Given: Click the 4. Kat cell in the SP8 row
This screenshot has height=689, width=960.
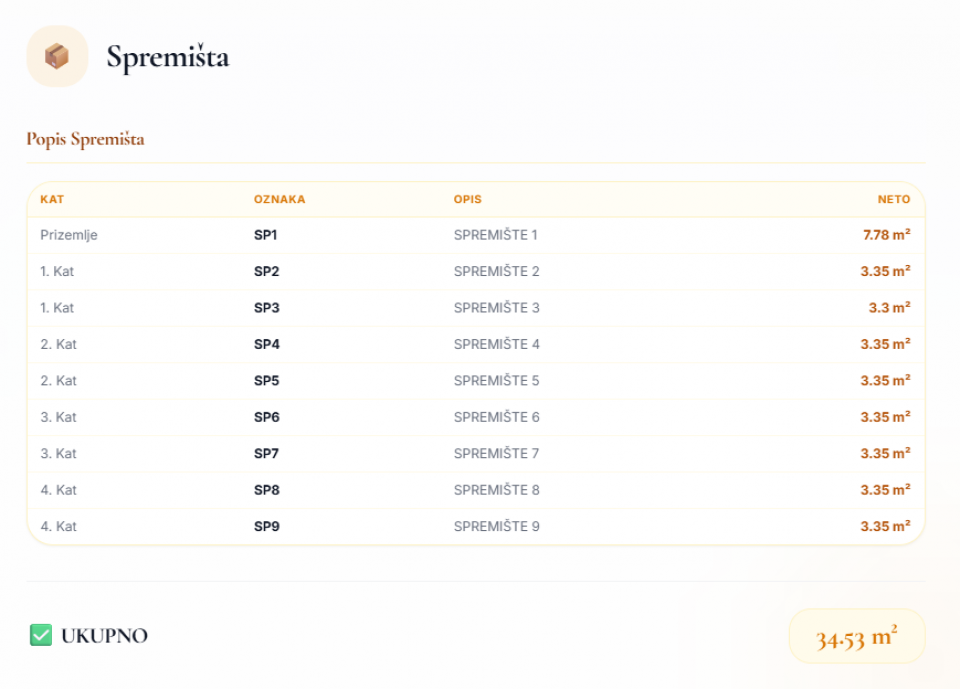Looking at the screenshot, I should 58,490.
